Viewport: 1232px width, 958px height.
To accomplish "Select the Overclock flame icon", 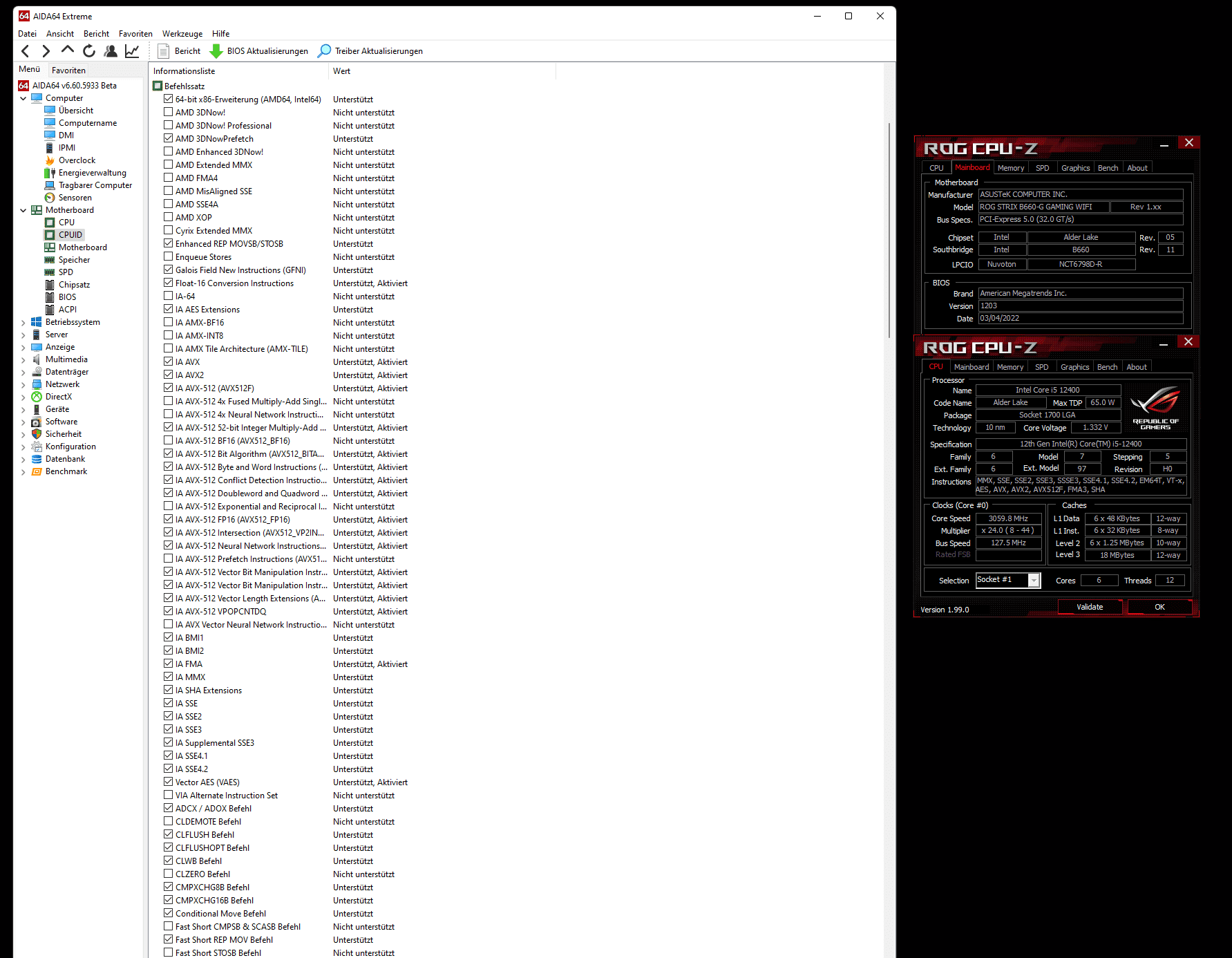I will (50, 160).
